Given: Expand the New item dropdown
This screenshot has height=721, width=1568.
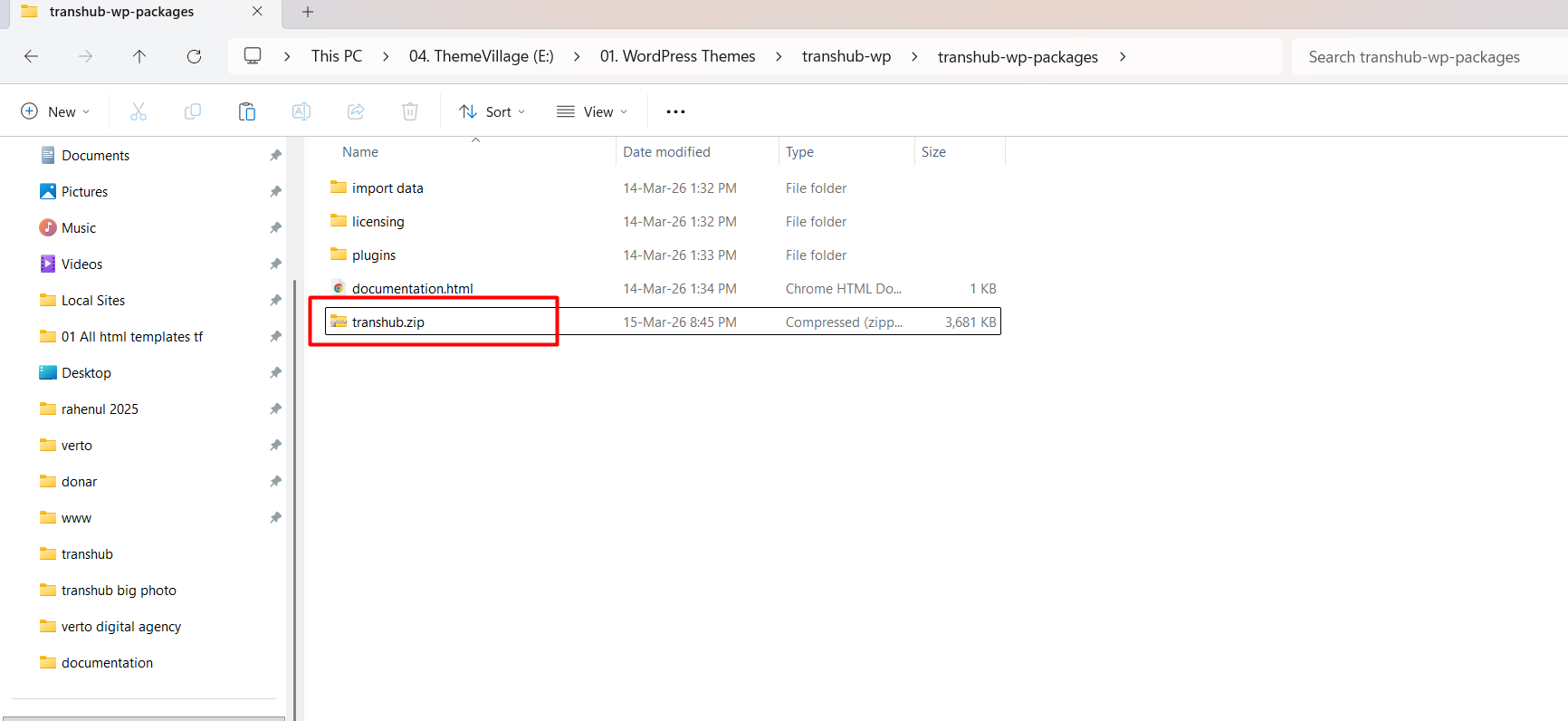Looking at the screenshot, I should [55, 111].
